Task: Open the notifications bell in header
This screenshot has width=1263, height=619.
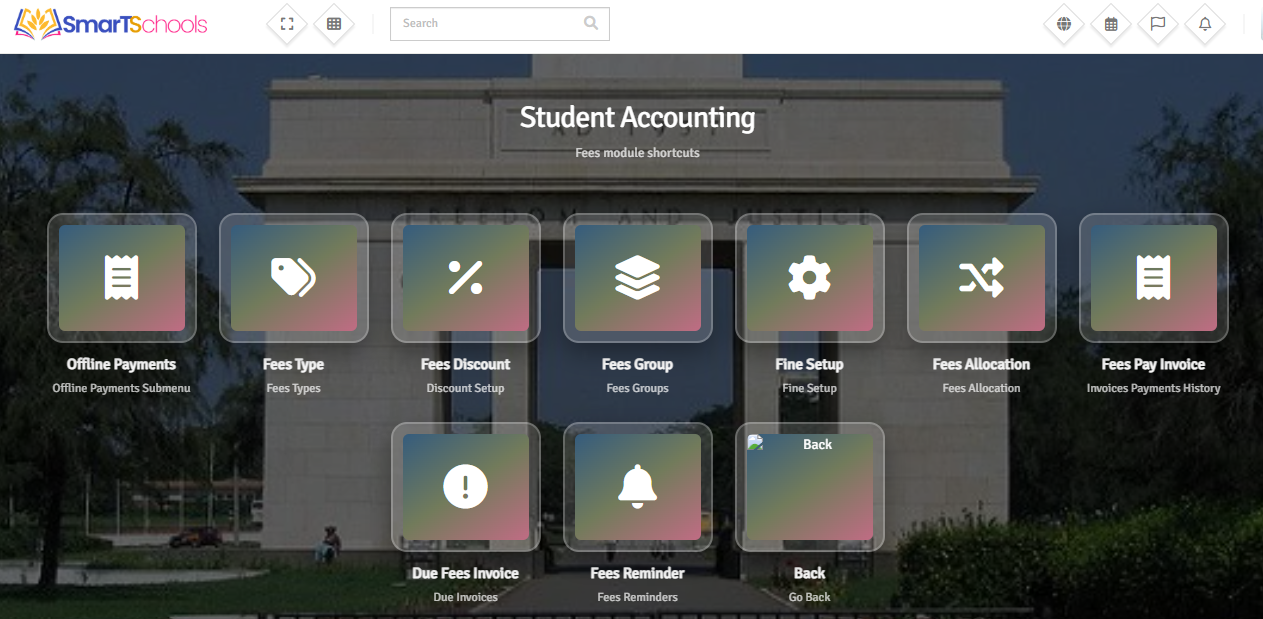Action: 1205,24
